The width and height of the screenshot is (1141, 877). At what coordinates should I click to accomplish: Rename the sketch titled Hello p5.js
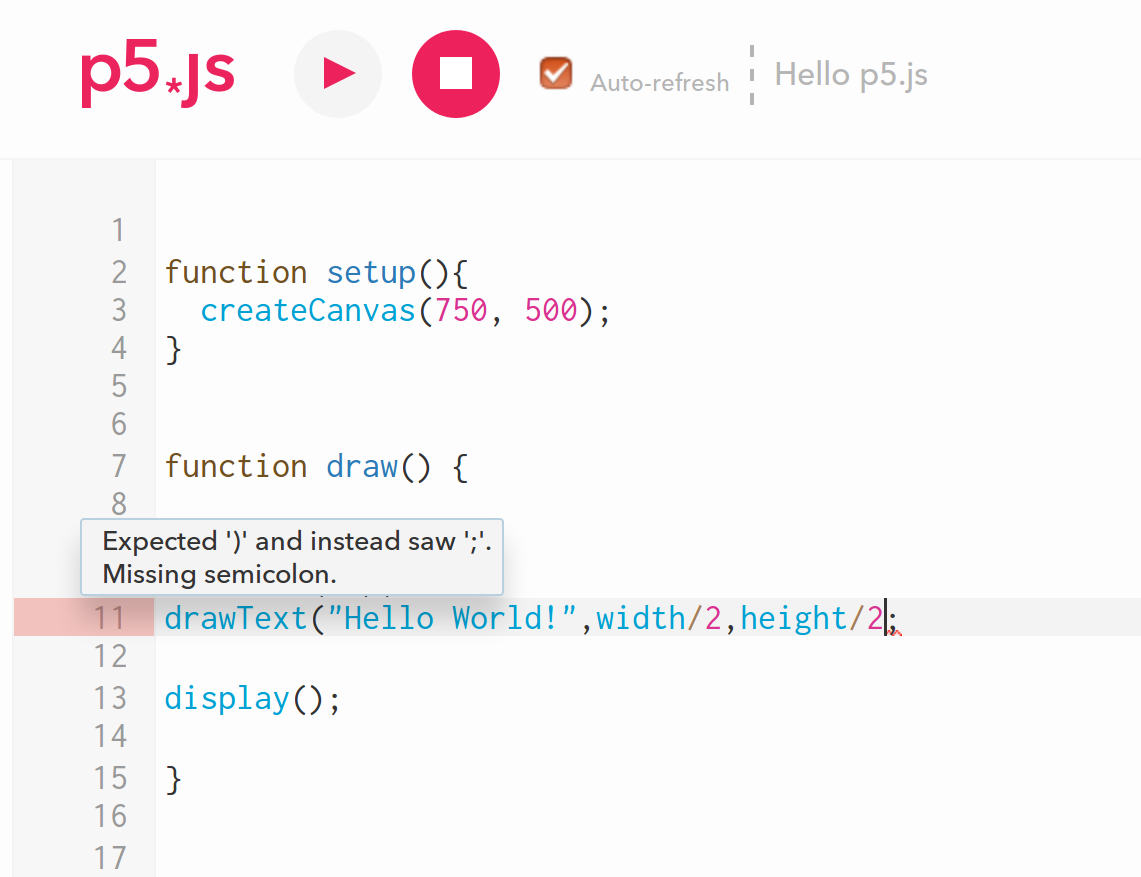click(851, 74)
